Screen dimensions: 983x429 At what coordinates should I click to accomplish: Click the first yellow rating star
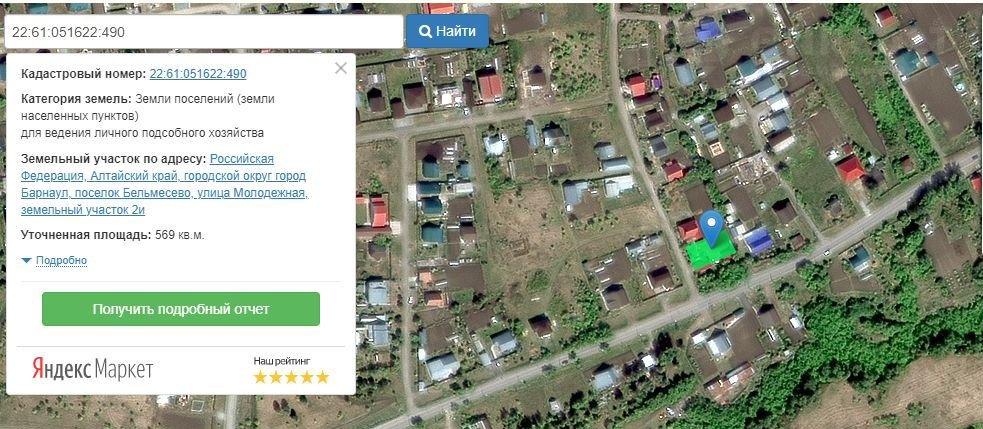pyautogui.click(x=260, y=377)
